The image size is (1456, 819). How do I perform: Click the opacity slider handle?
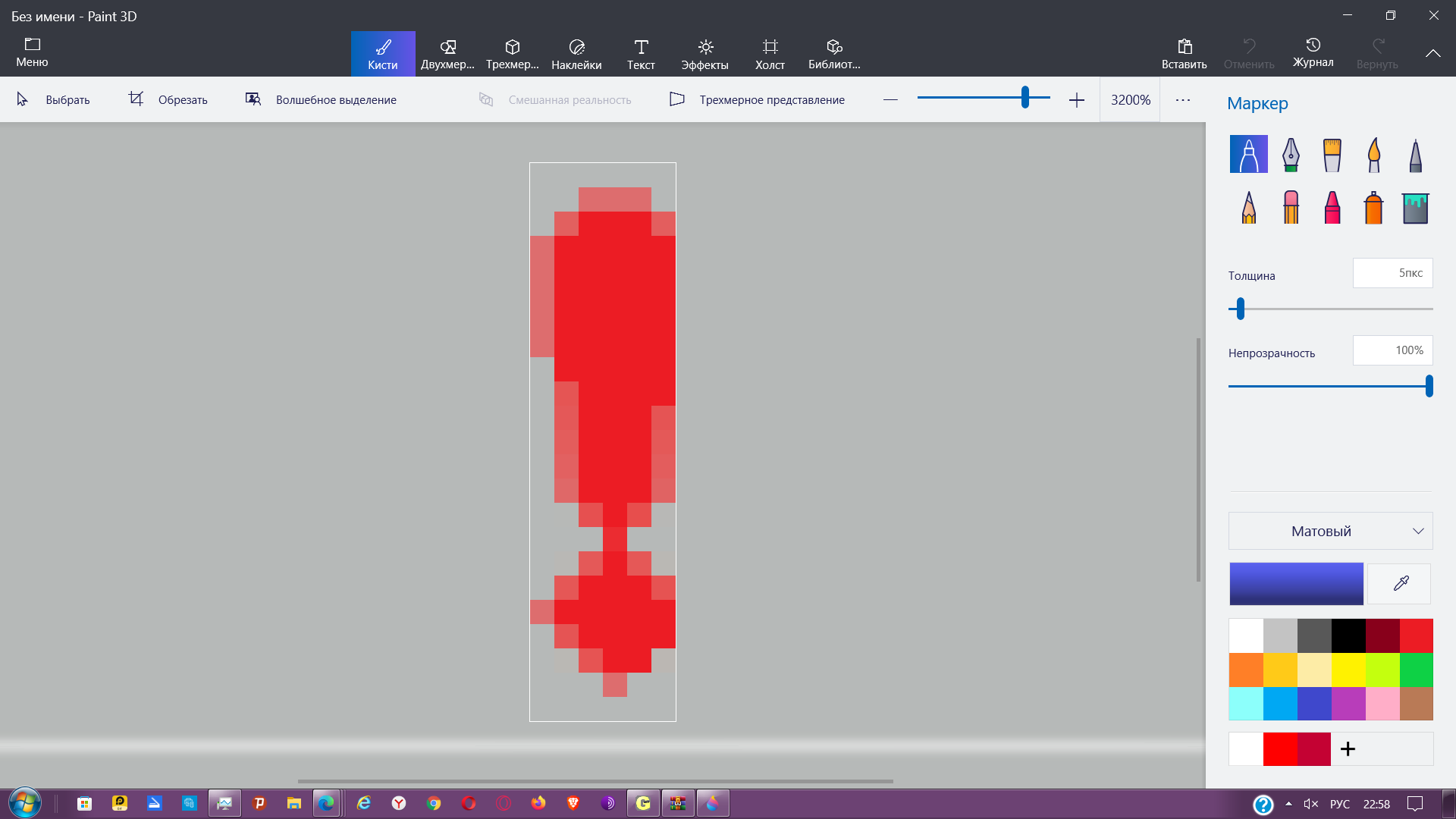1429,386
